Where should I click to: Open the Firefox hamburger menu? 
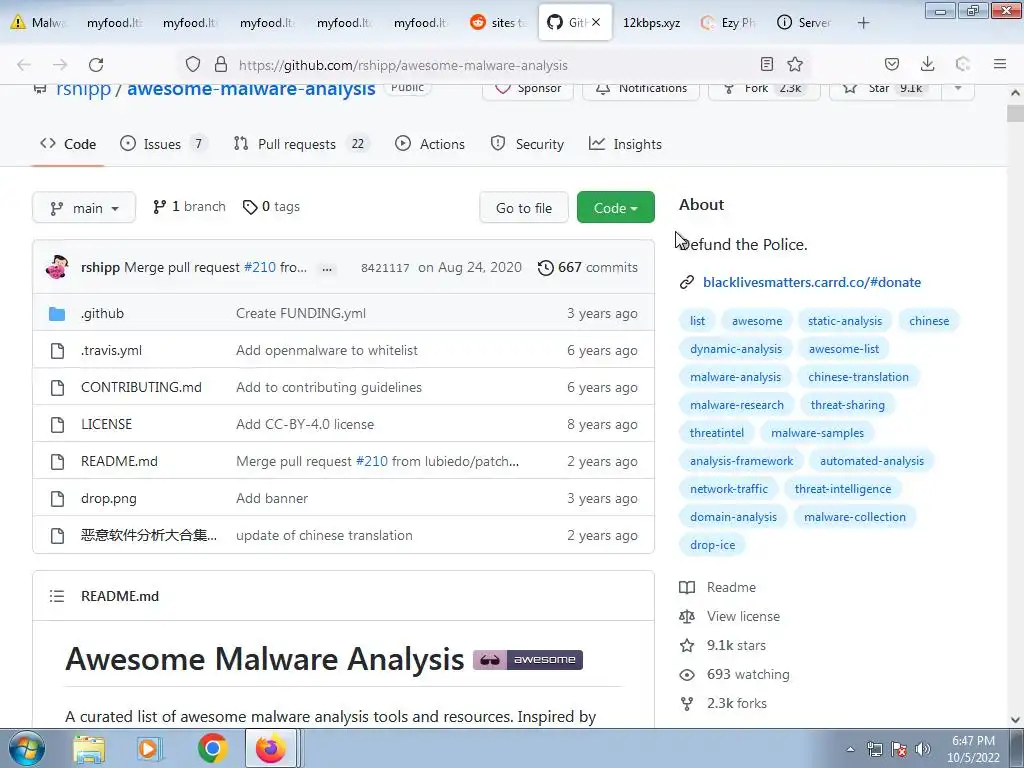[x=1000, y=64]
